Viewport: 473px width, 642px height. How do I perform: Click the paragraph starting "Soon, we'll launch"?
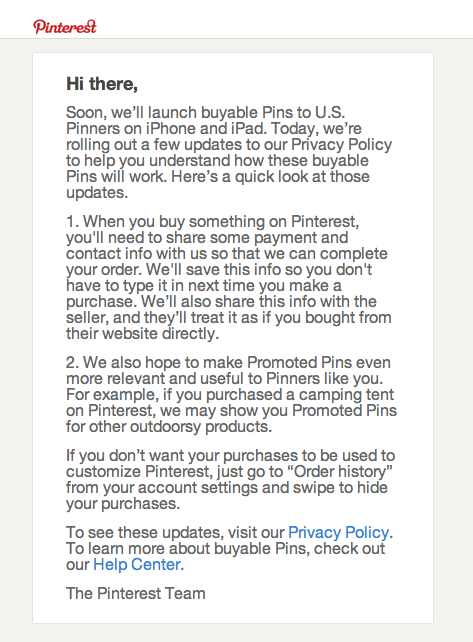coord(229,152)
